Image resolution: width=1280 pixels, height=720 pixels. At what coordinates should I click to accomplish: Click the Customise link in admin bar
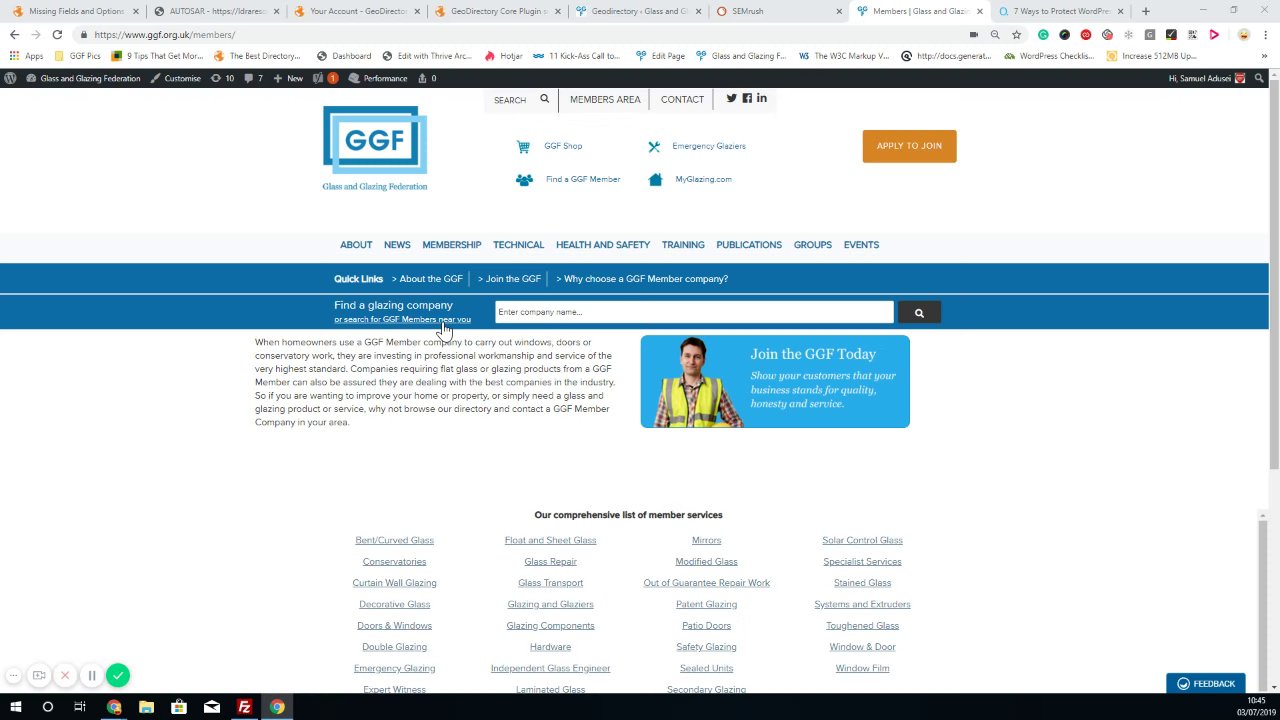tap(176, 78)
